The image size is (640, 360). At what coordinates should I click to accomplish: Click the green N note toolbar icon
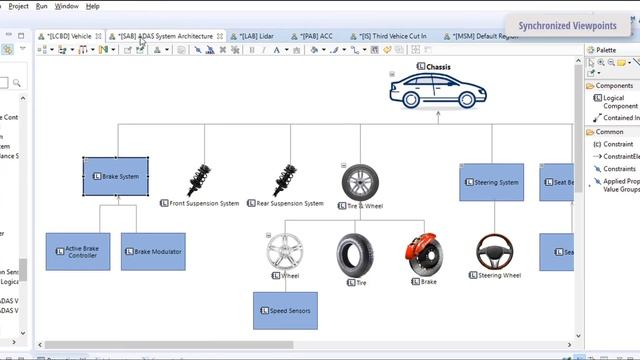coord(103,50)
